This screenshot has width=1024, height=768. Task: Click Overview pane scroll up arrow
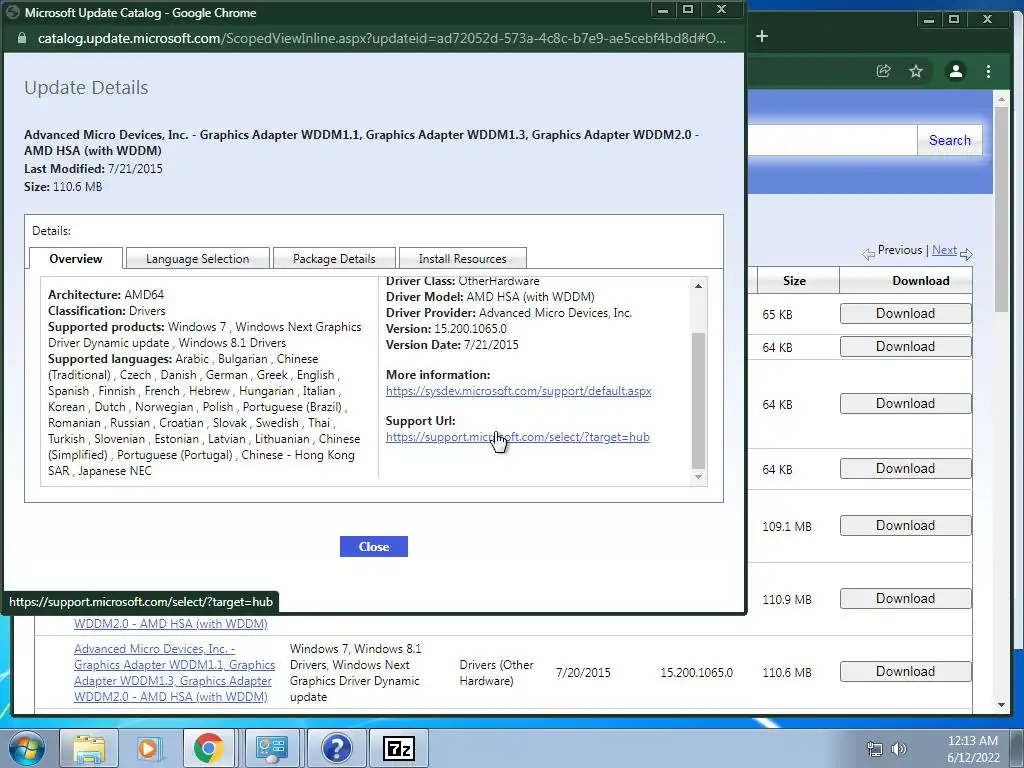(x=698, y=286)
